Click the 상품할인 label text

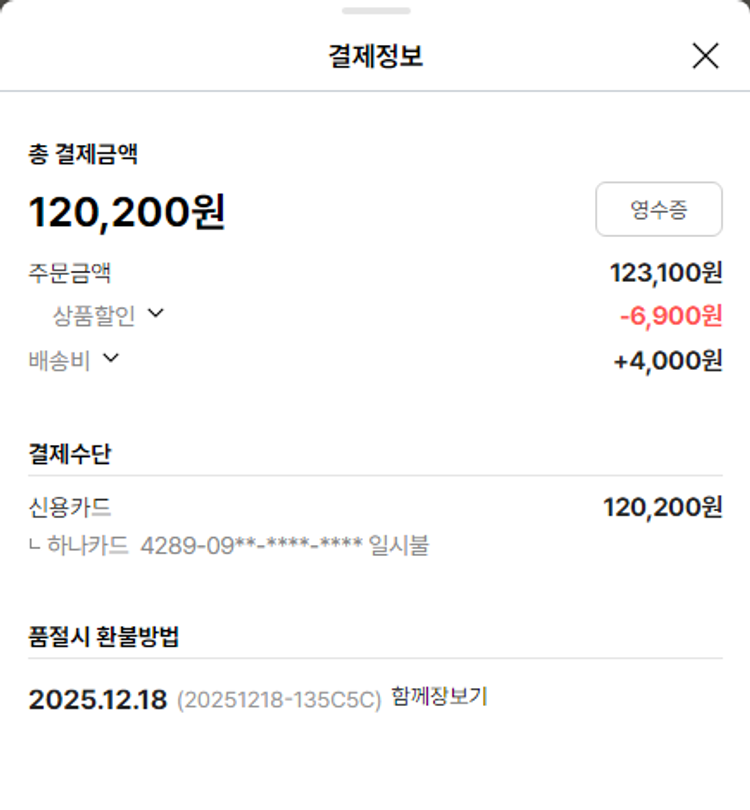[93, 315]
